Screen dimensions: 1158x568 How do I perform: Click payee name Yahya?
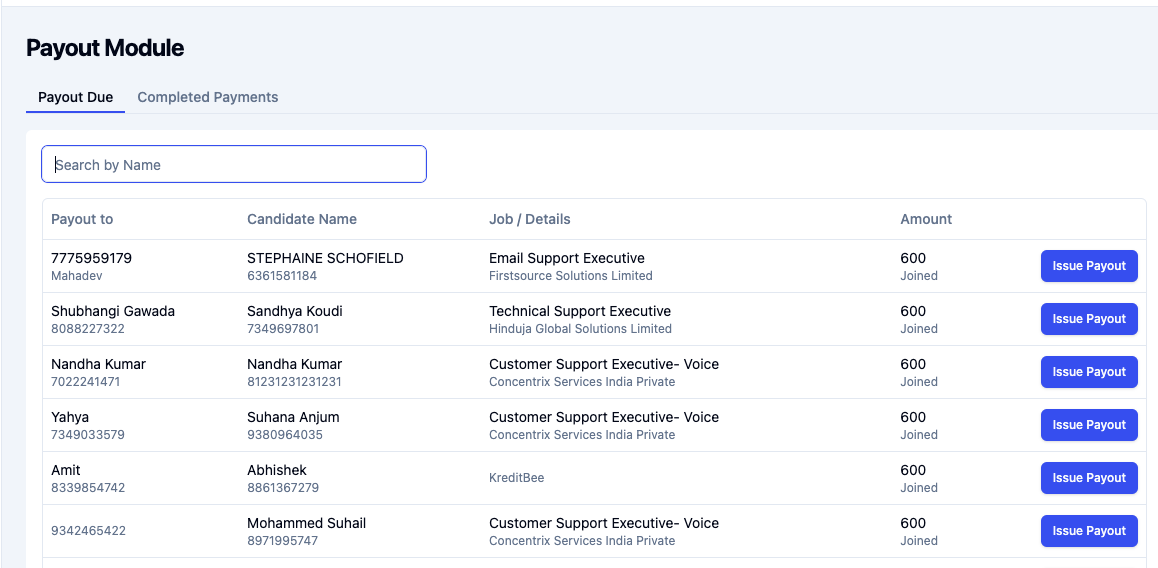pos(70,417)
